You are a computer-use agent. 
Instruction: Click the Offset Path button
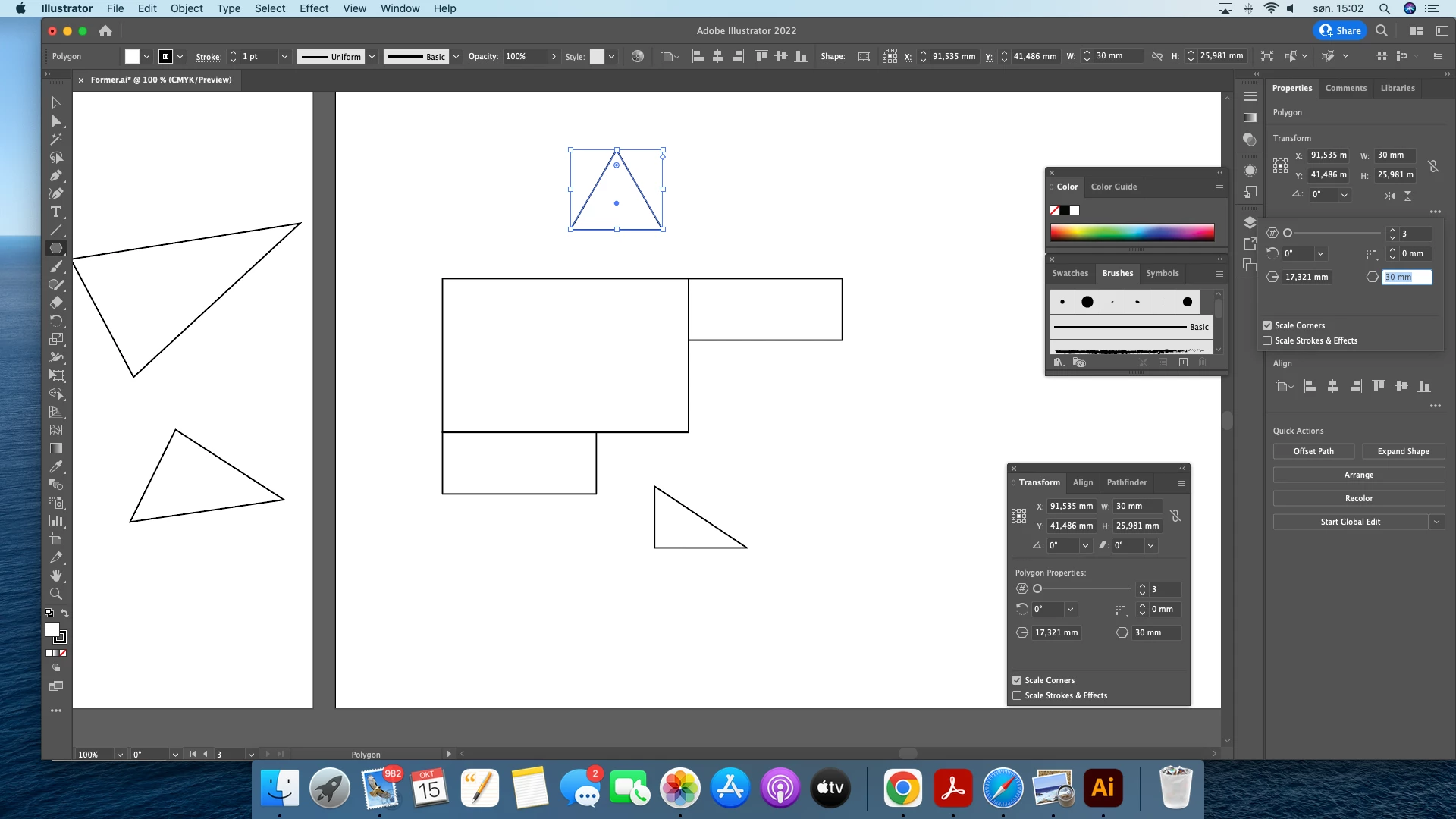1313,451
